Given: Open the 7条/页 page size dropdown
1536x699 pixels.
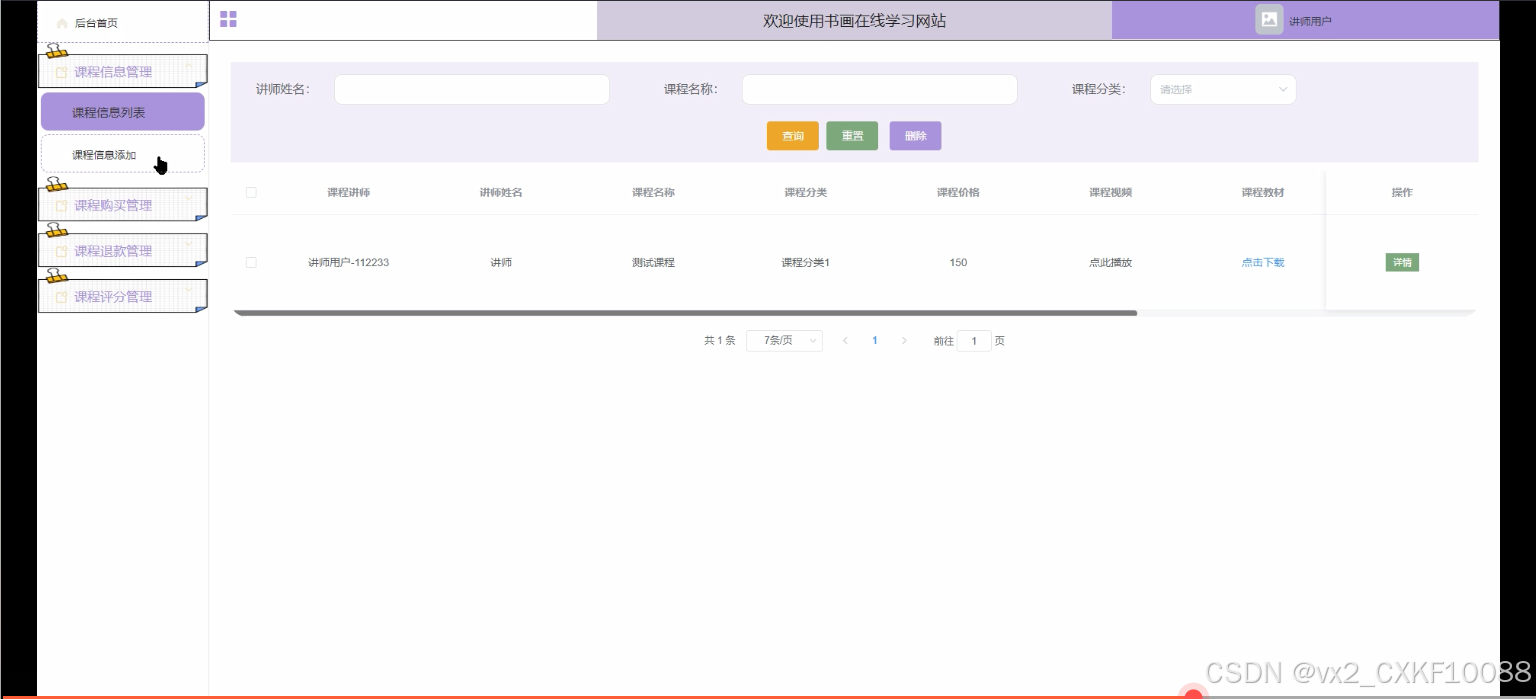Looking at the screenshot, I should [x=784, y=341].
